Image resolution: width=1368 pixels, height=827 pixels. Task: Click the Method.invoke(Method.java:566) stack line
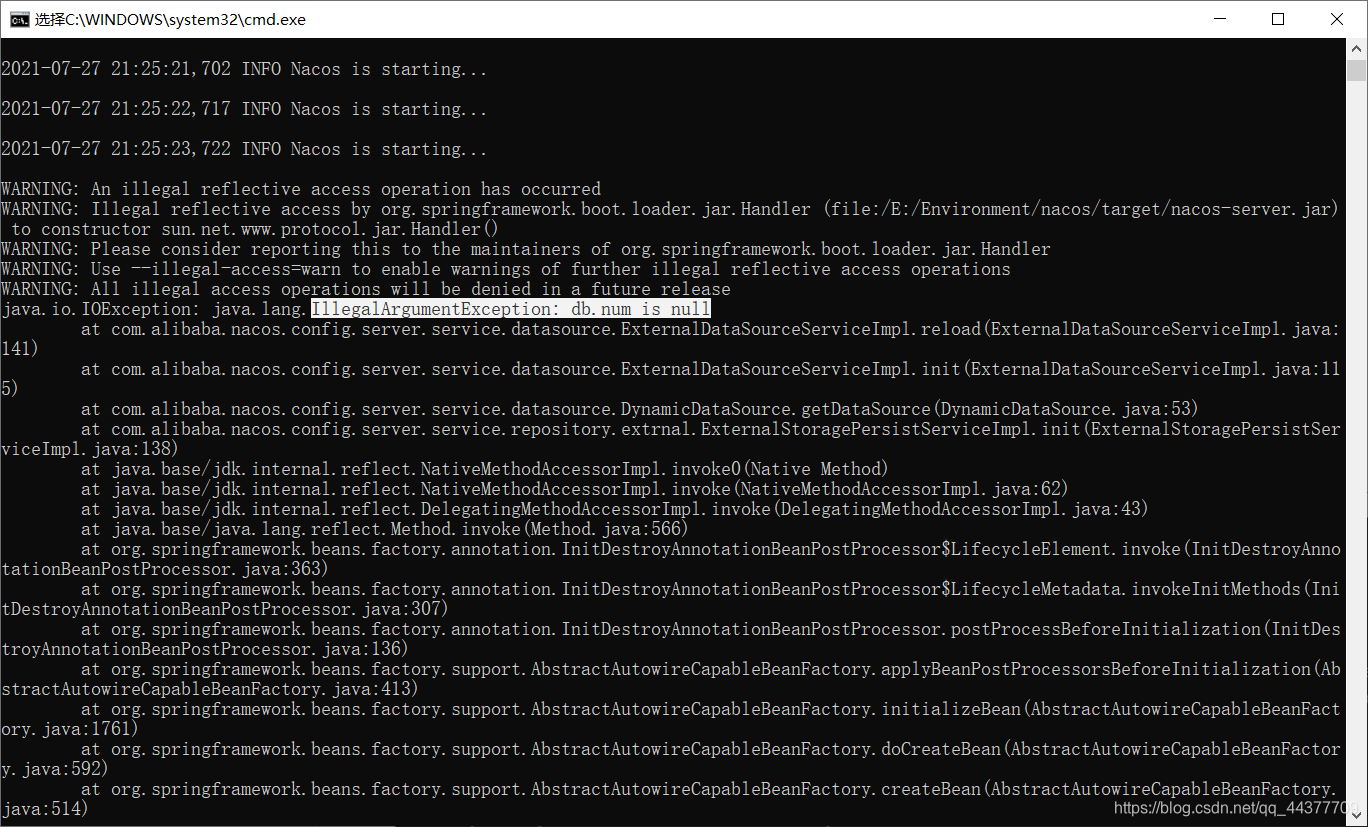tap(385, 529)
